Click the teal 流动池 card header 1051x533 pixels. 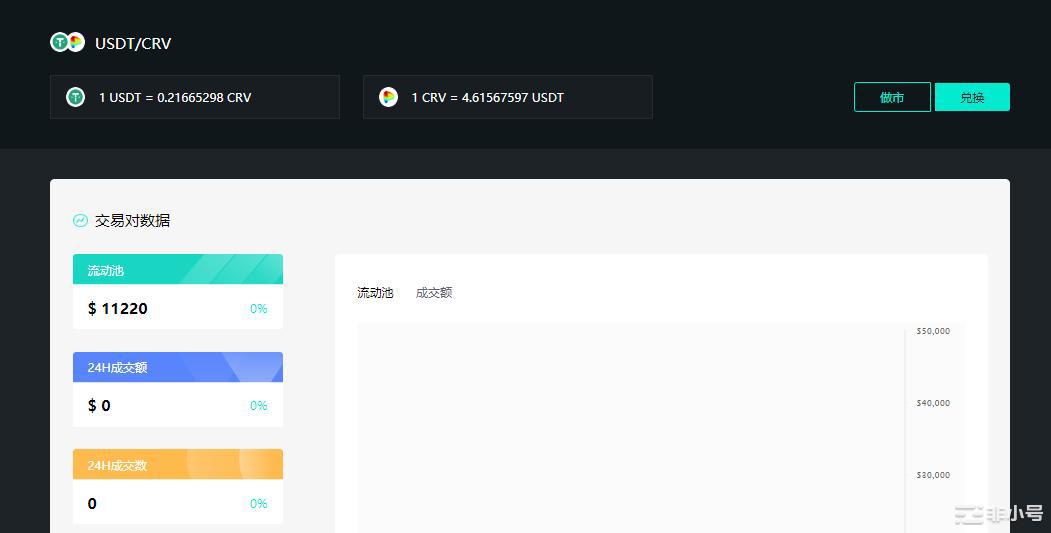pyautogui.click(x=178, y=270)
